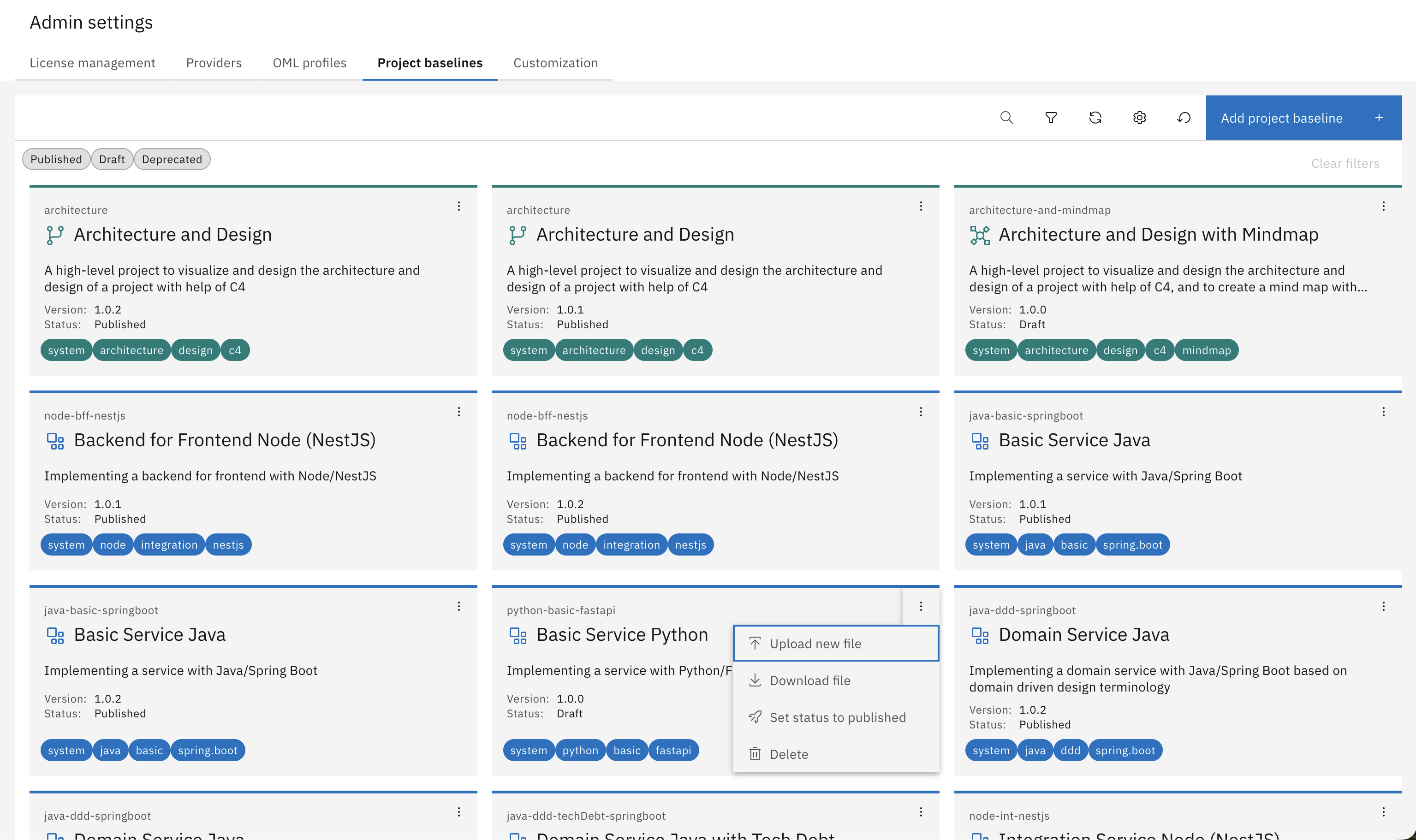Click mindmap tag on Architecture Mindmap card
Viewport: 1416px width, 840px height.
click(1207, 350)
